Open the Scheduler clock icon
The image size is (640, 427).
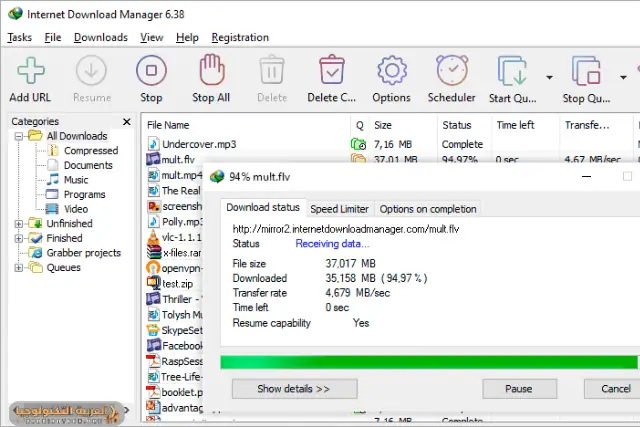pyautogui.click(x=452, y=71)
